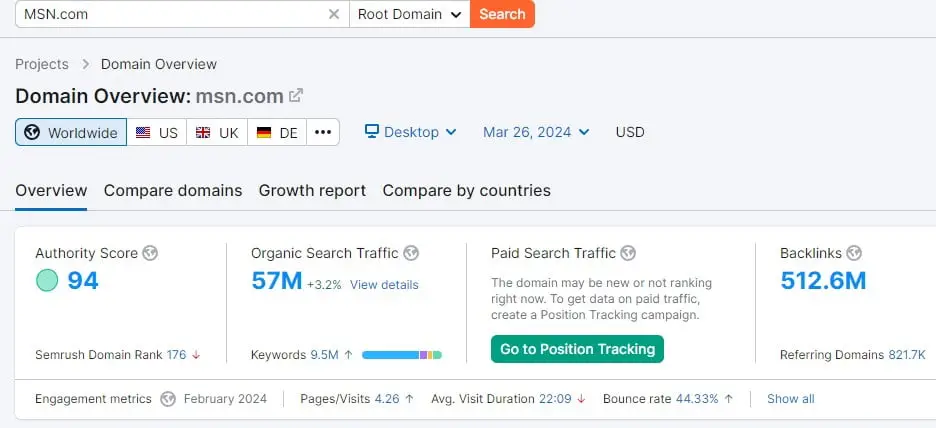Click Keywords value 9.5M
The image size is (936, 428).
[324, 355]
